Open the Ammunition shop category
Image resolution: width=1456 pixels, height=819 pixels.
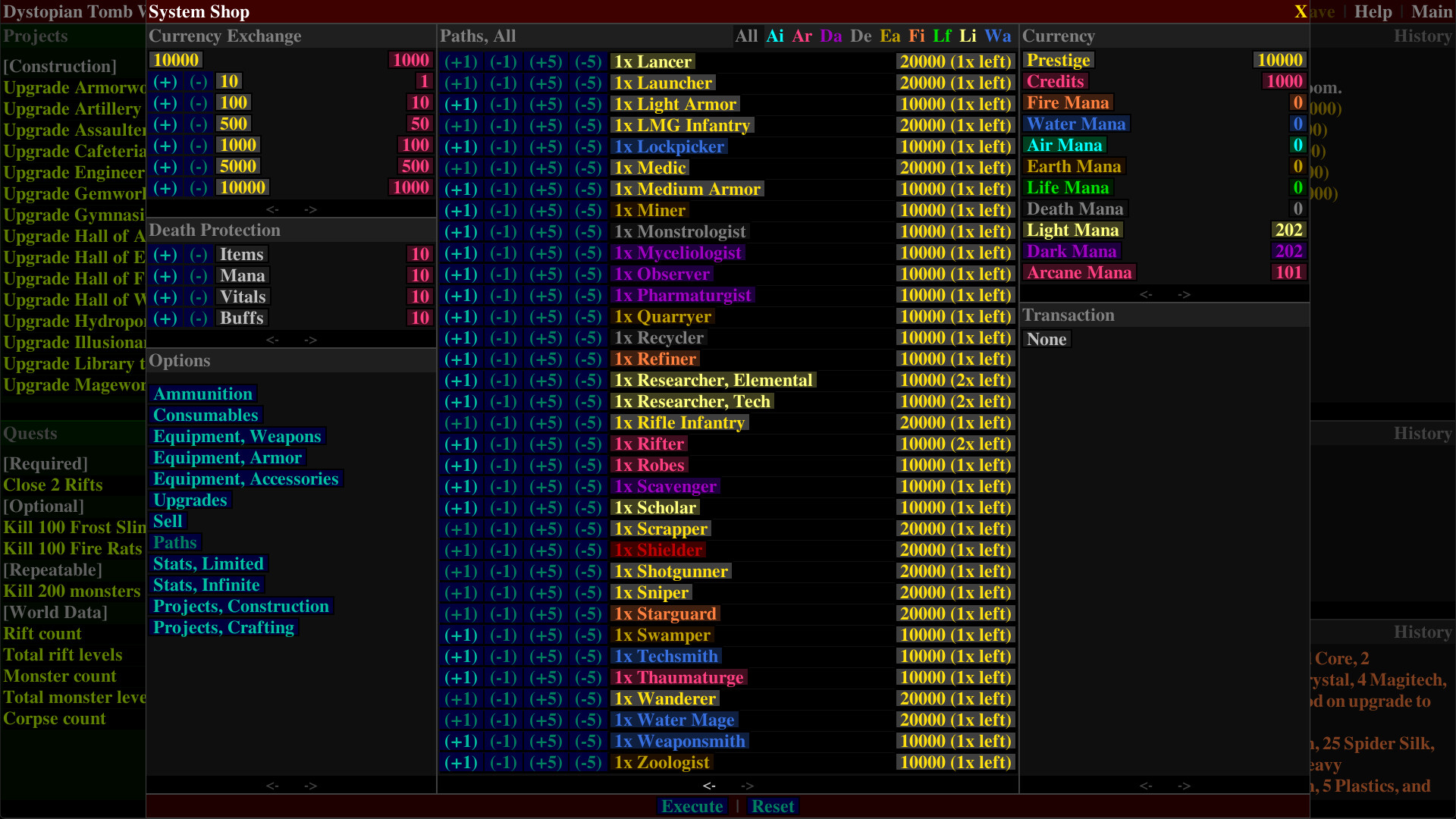203,394
